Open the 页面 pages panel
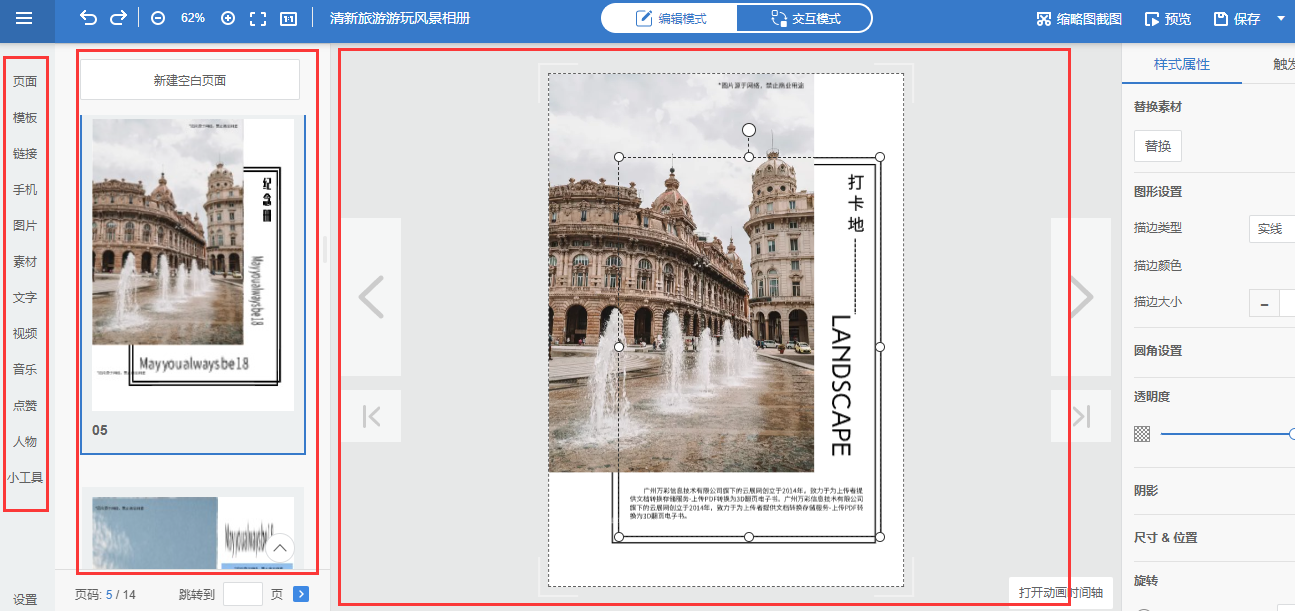Image resolution: width=1295 pixels, height=611 pixels. (x=25, y=82)
